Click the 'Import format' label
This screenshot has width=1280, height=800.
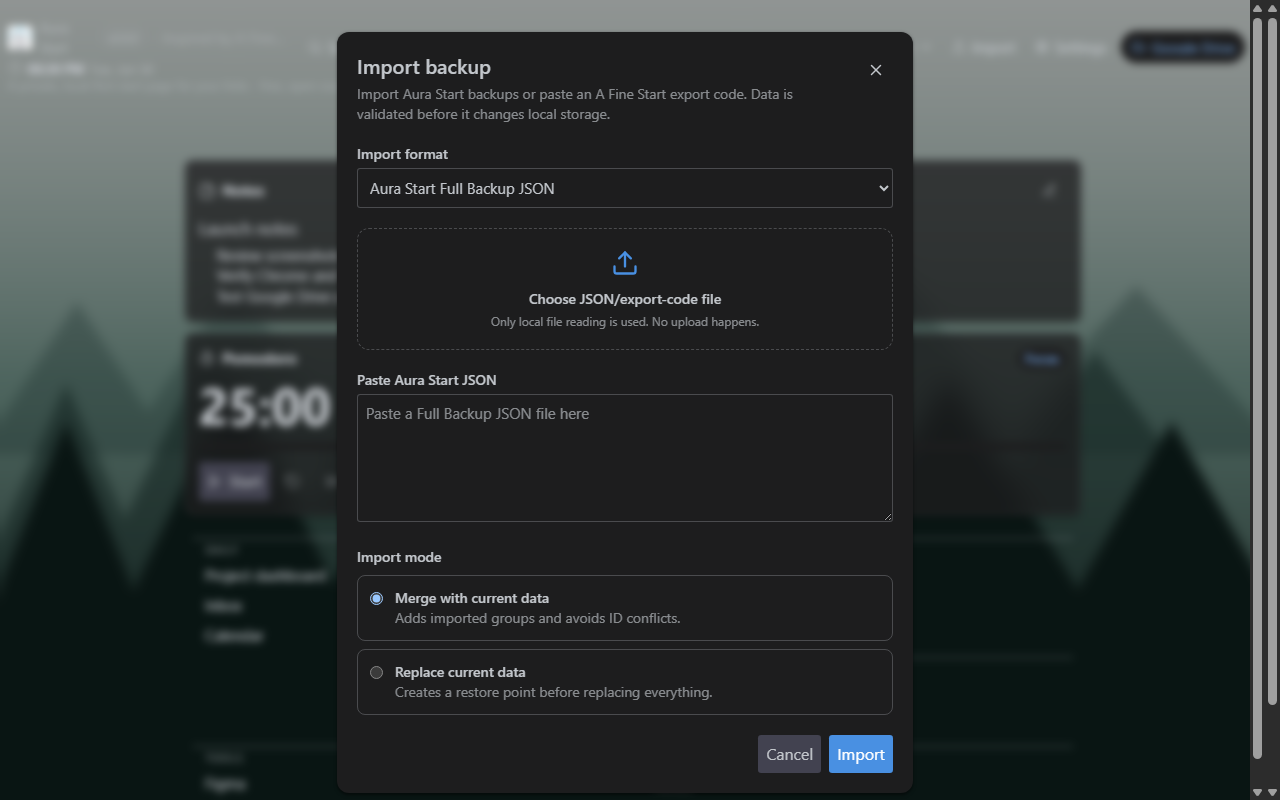tap(402, 154)
